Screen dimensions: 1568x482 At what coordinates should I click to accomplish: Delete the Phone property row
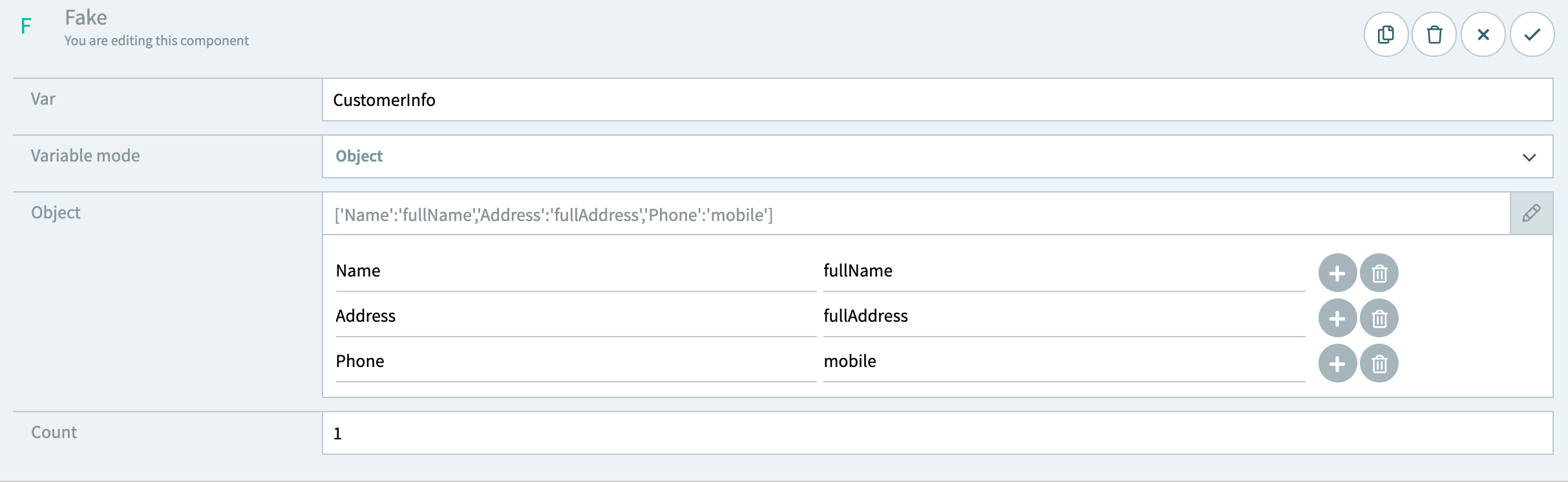point(1379,363)
